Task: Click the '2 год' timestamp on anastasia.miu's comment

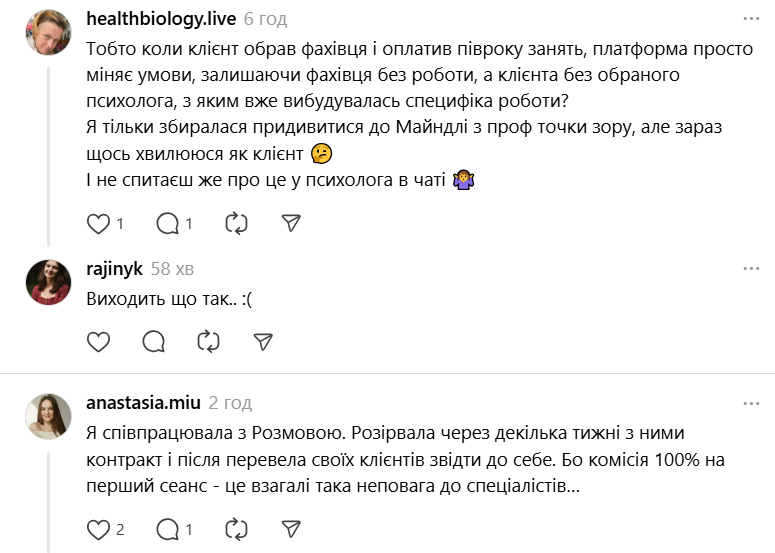Action: point(230,403)
